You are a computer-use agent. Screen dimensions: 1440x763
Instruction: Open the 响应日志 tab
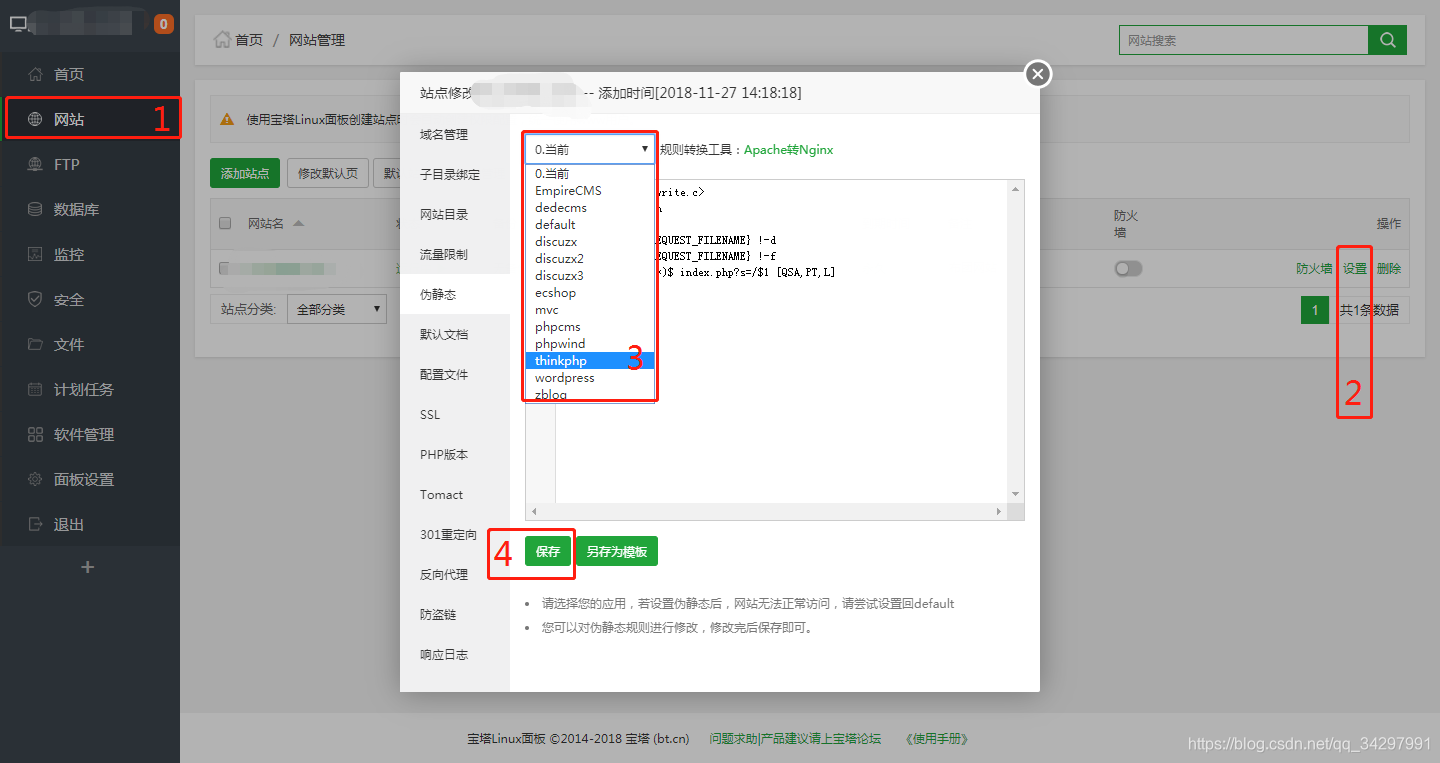pyautogui.click(x=455, y=654)
